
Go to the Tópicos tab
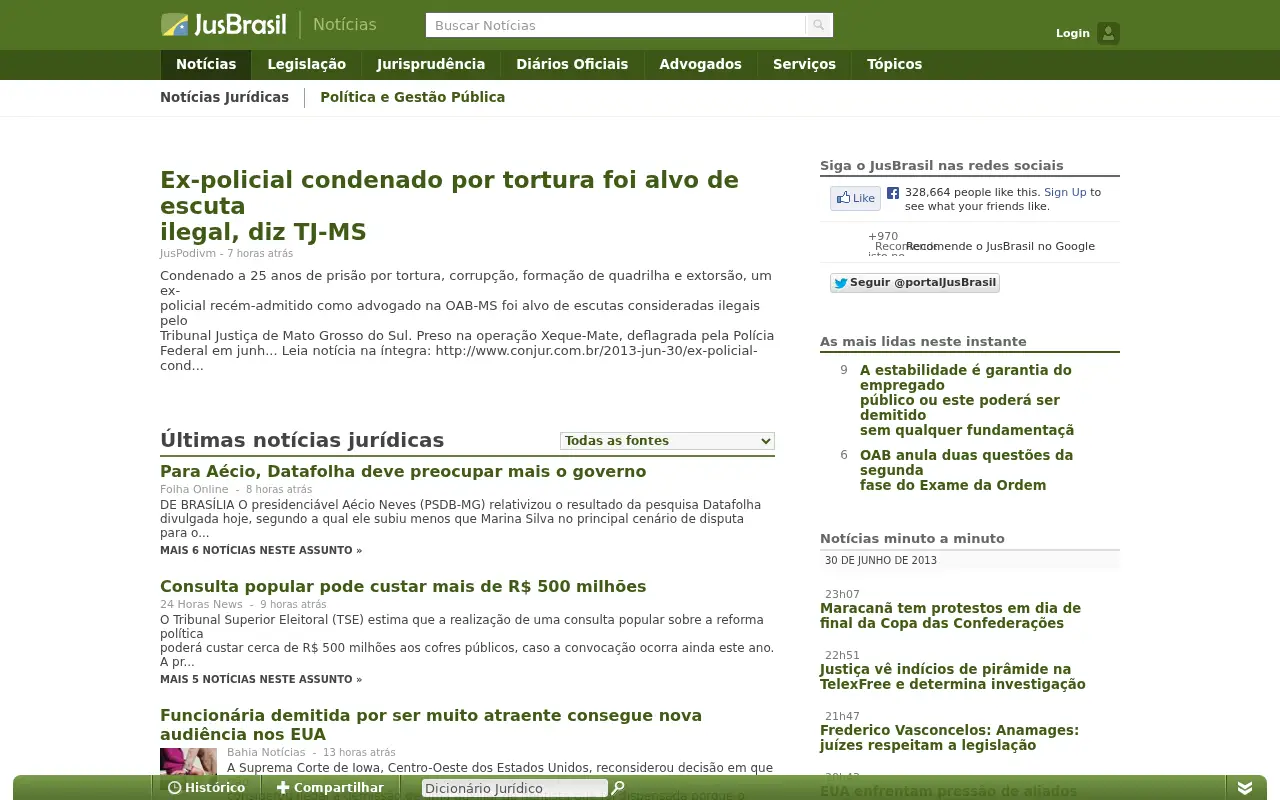[894, 65]
